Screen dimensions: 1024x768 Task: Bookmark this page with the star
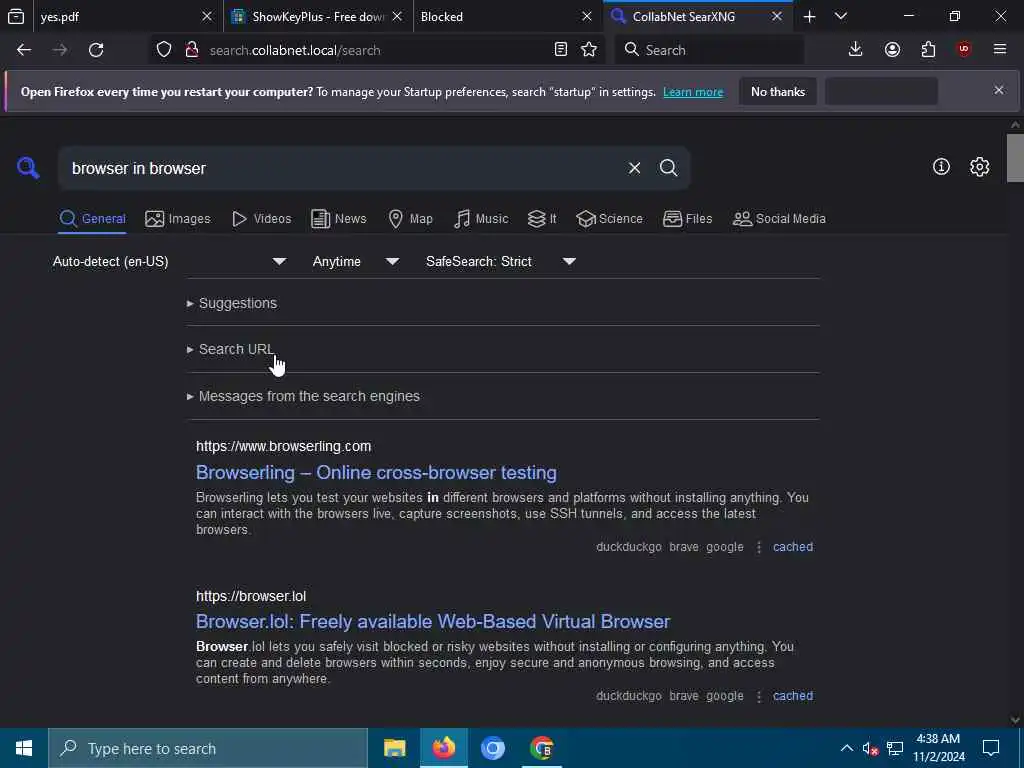(x=589, y=50)
